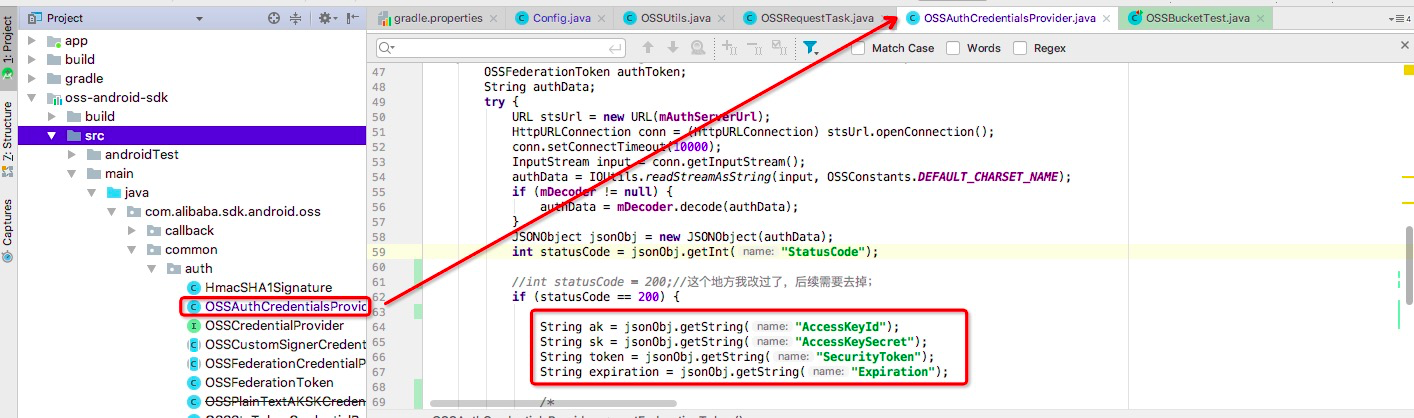Expand the top-level build folder
Image resolution: width=1414 pixels, height=418 pixels.
click(33, 60)
